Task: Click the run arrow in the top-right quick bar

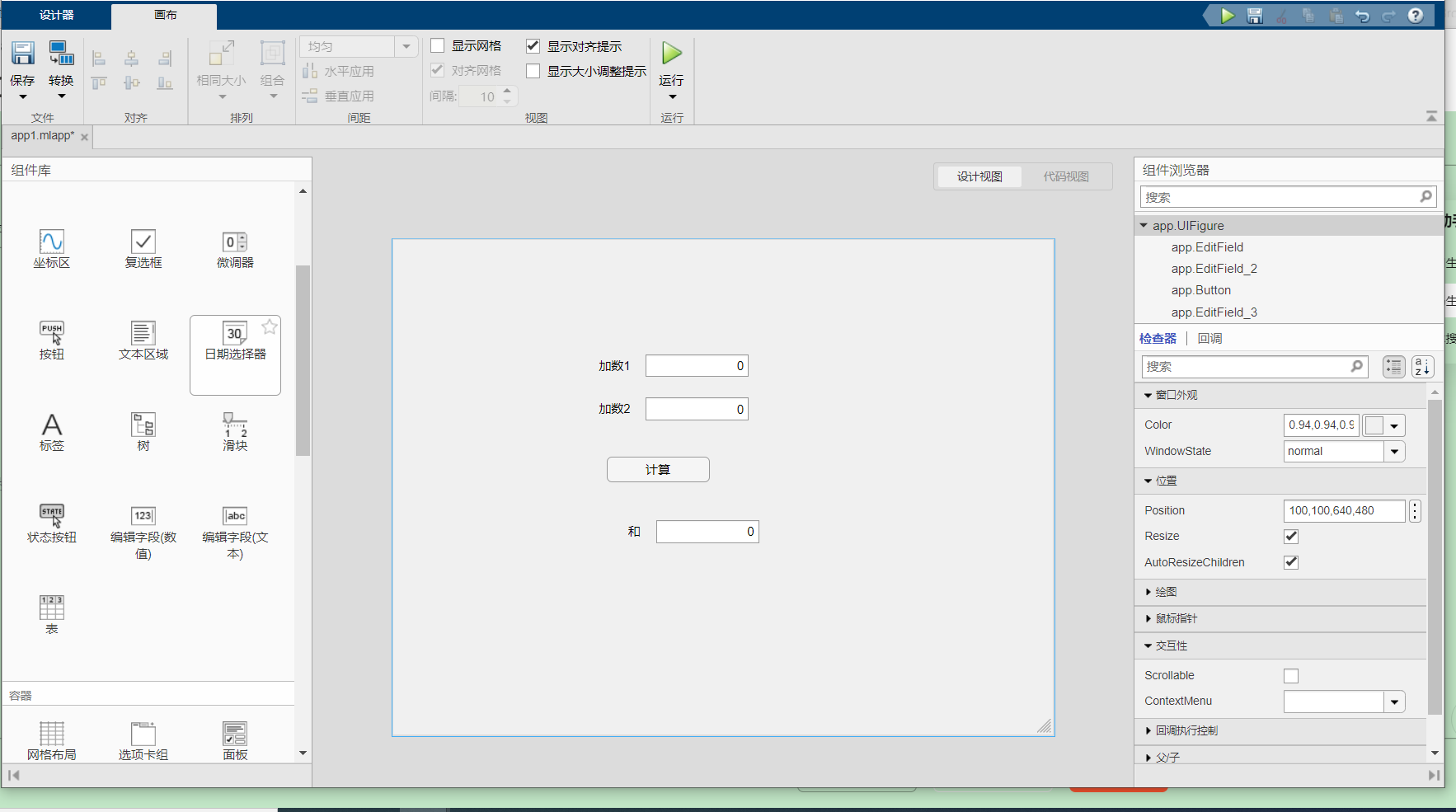Action: pos(1228,16)
